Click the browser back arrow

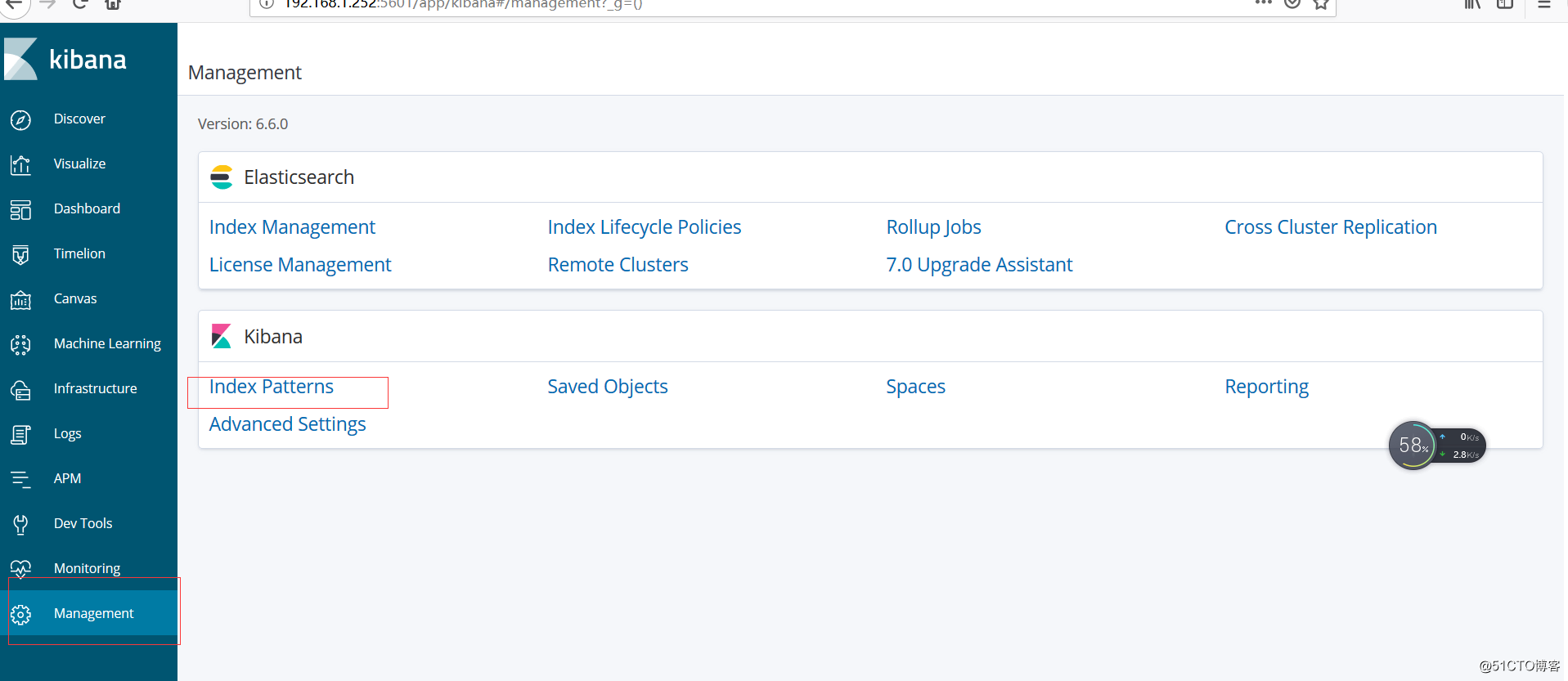14,3
